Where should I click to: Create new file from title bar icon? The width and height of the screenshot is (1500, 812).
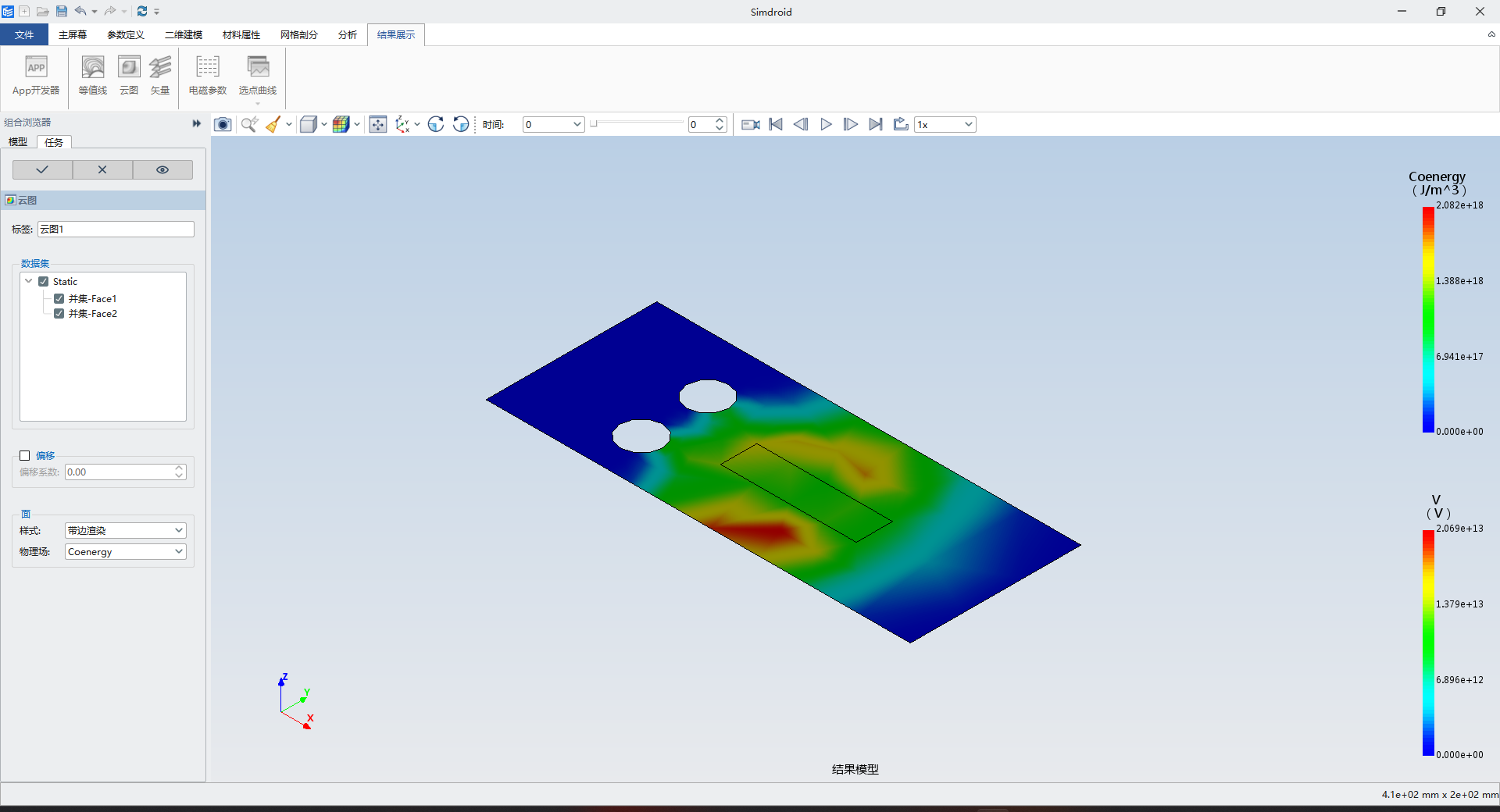pyautogui.click(x=24, y=11)
